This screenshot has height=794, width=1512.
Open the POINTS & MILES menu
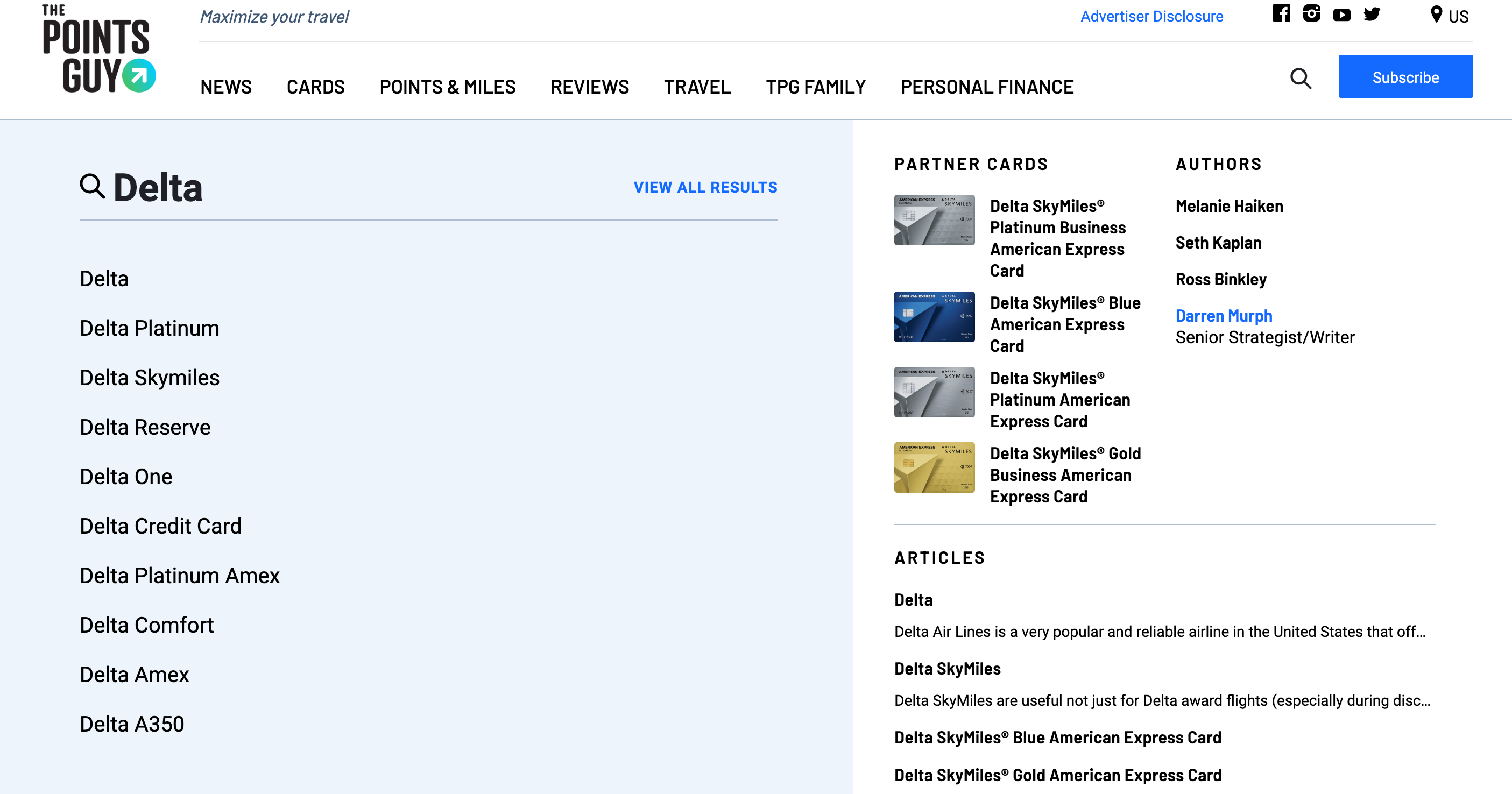[x=447, y=87]
